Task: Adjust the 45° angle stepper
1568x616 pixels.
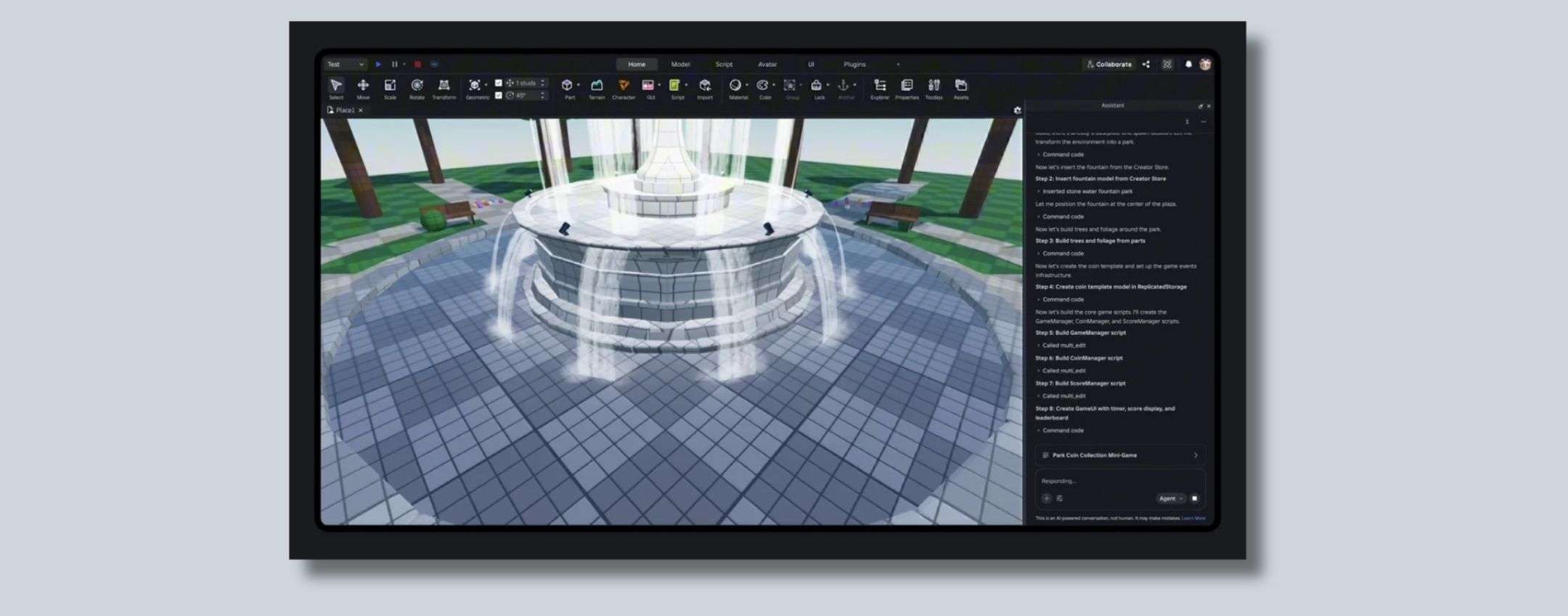Action: pyautogui.click(x=543, y=95)
